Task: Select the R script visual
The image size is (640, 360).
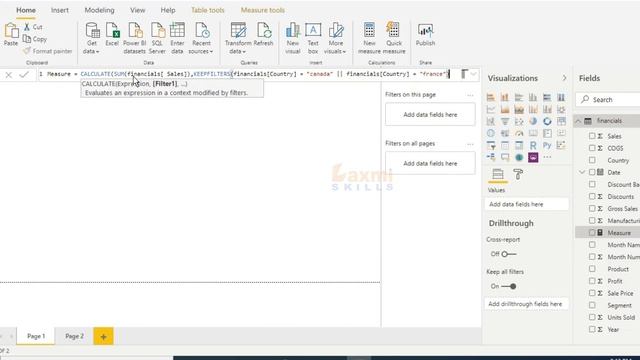Action: click(x=533, y=145)
